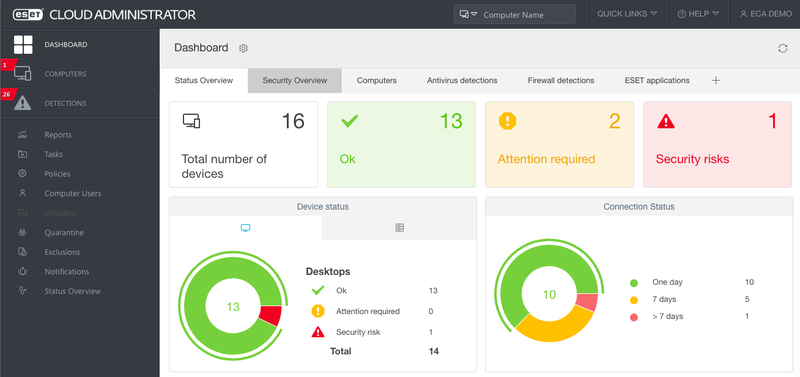
Task: Click the red > 7 days legend dot
Action: 634,317
